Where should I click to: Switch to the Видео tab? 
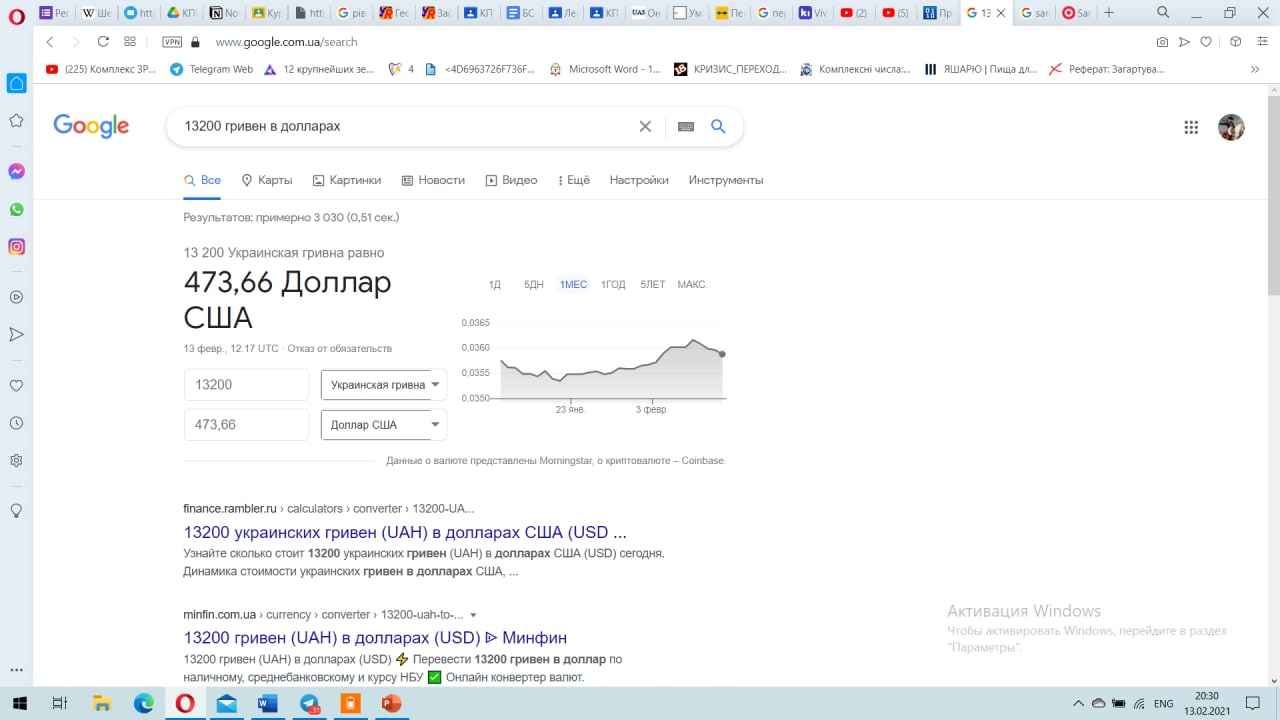tap(511, 180)
